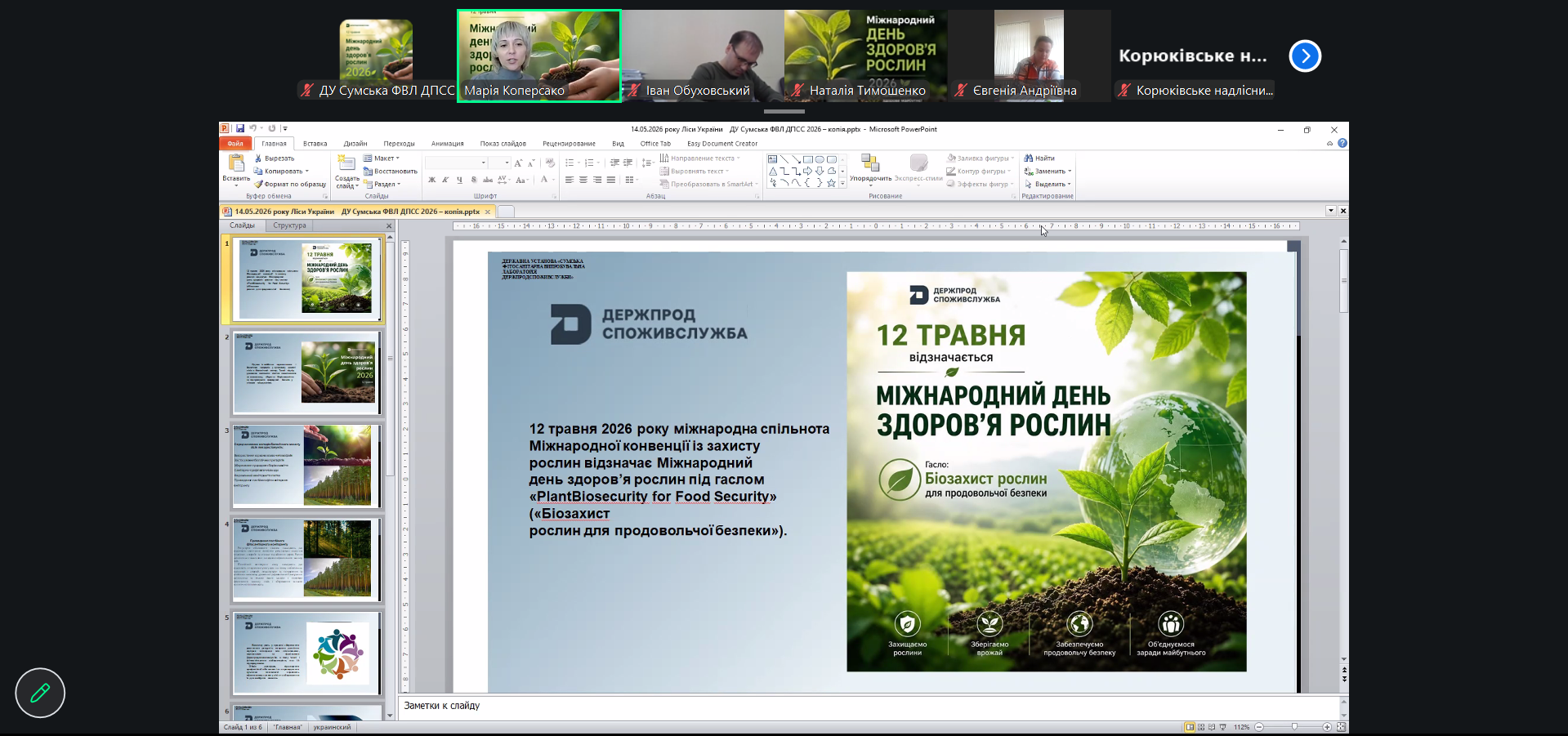This screenshot has width=1568, height=736.
Task: Toggle bold Ж formatting
Action: (x=432, y=180)
